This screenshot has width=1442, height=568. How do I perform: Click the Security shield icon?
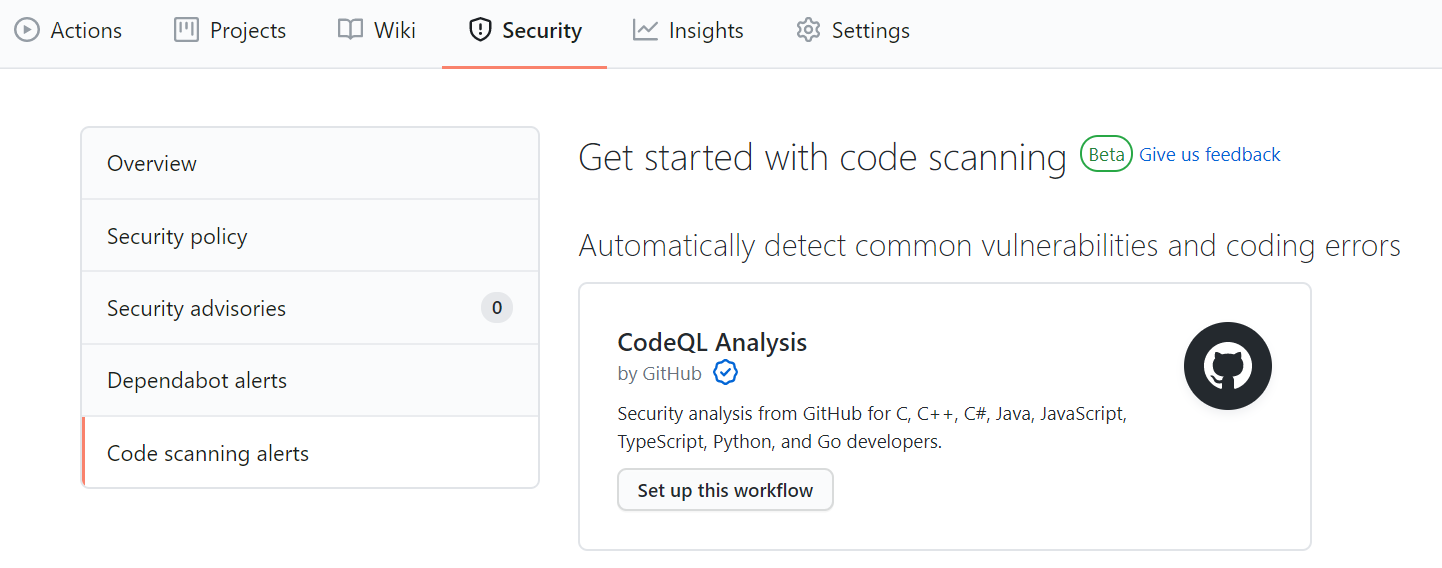tap(480, 30)
